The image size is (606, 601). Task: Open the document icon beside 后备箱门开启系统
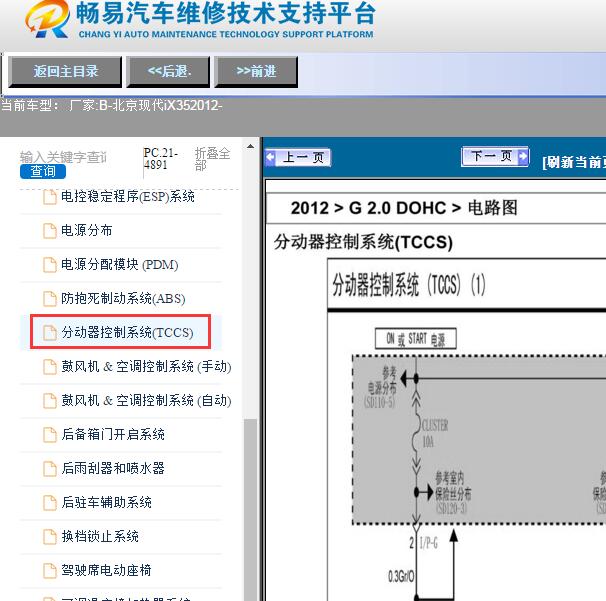tap(49, 435)
